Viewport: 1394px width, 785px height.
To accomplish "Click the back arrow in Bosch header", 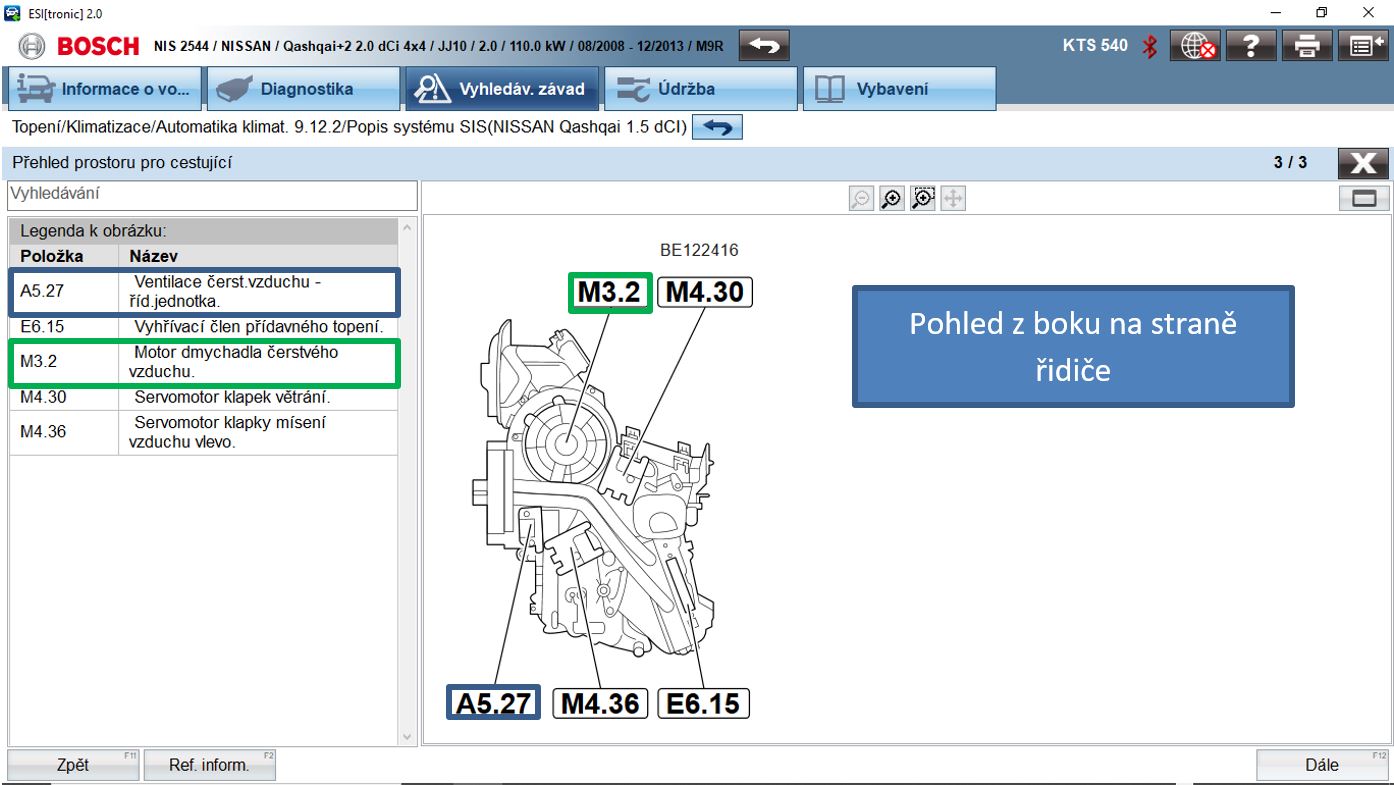I will point(764,46).
